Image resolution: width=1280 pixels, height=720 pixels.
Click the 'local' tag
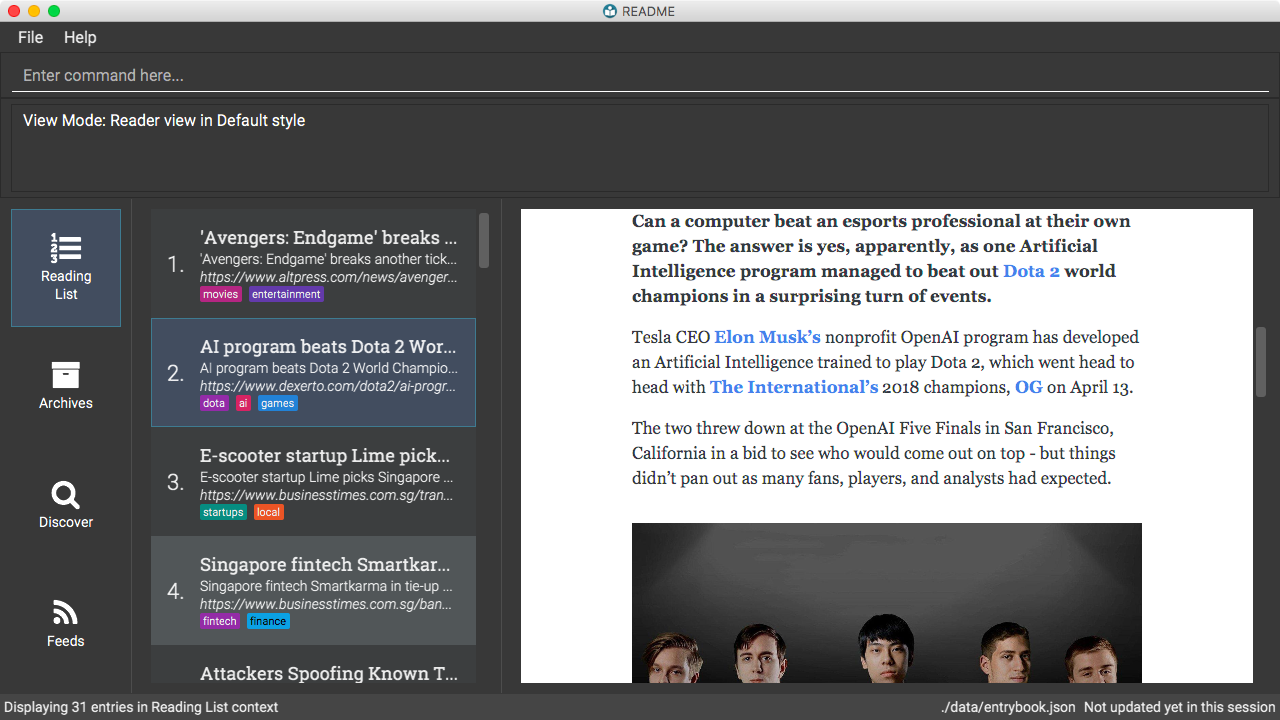point(268,512)
